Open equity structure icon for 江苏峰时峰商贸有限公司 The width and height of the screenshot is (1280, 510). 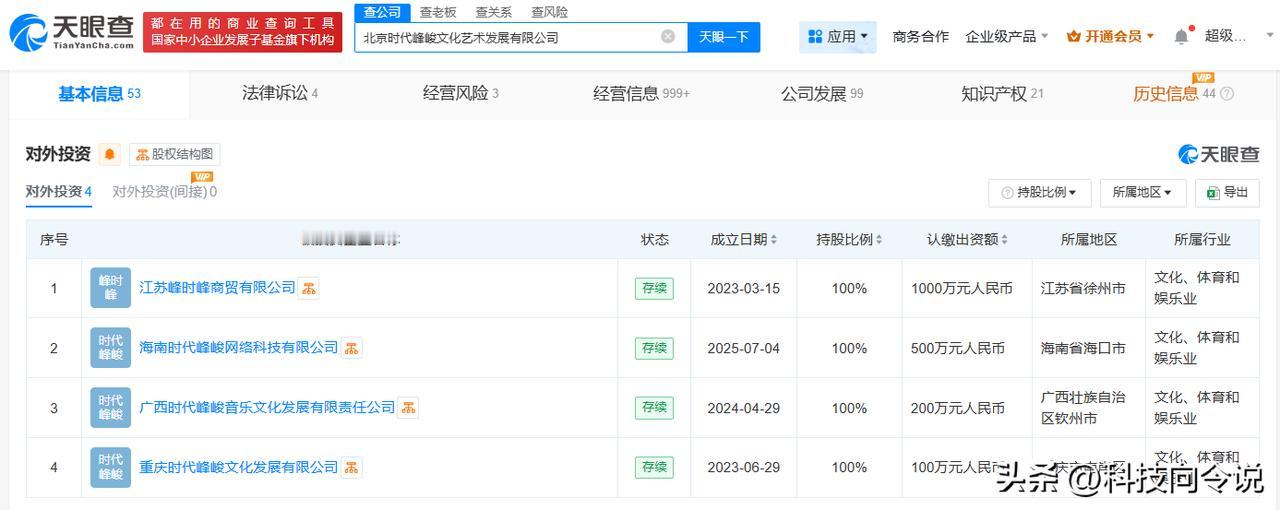309,288
